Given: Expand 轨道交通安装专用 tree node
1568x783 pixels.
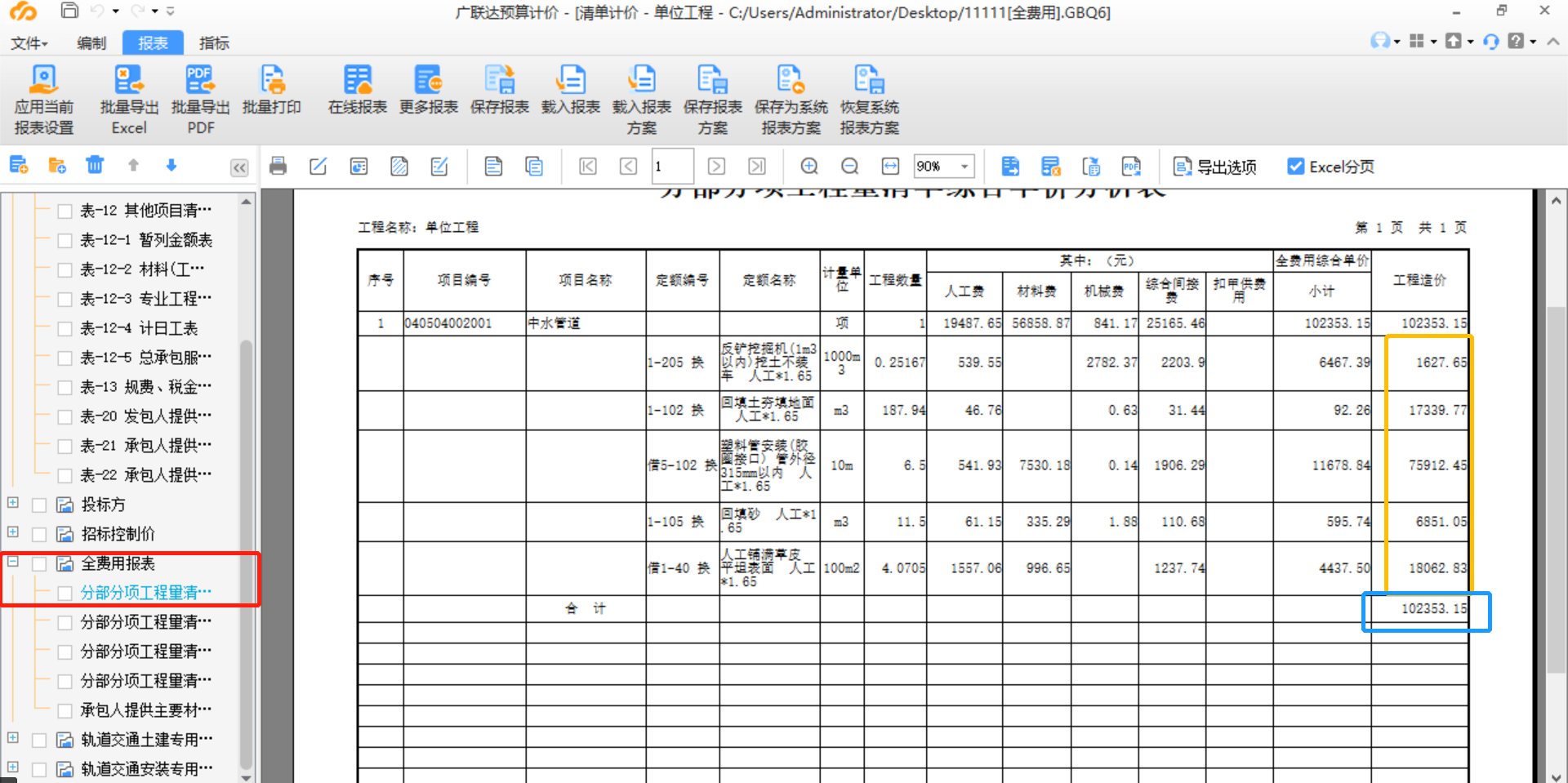Looking at the screenshot, I should pos(13,767).
